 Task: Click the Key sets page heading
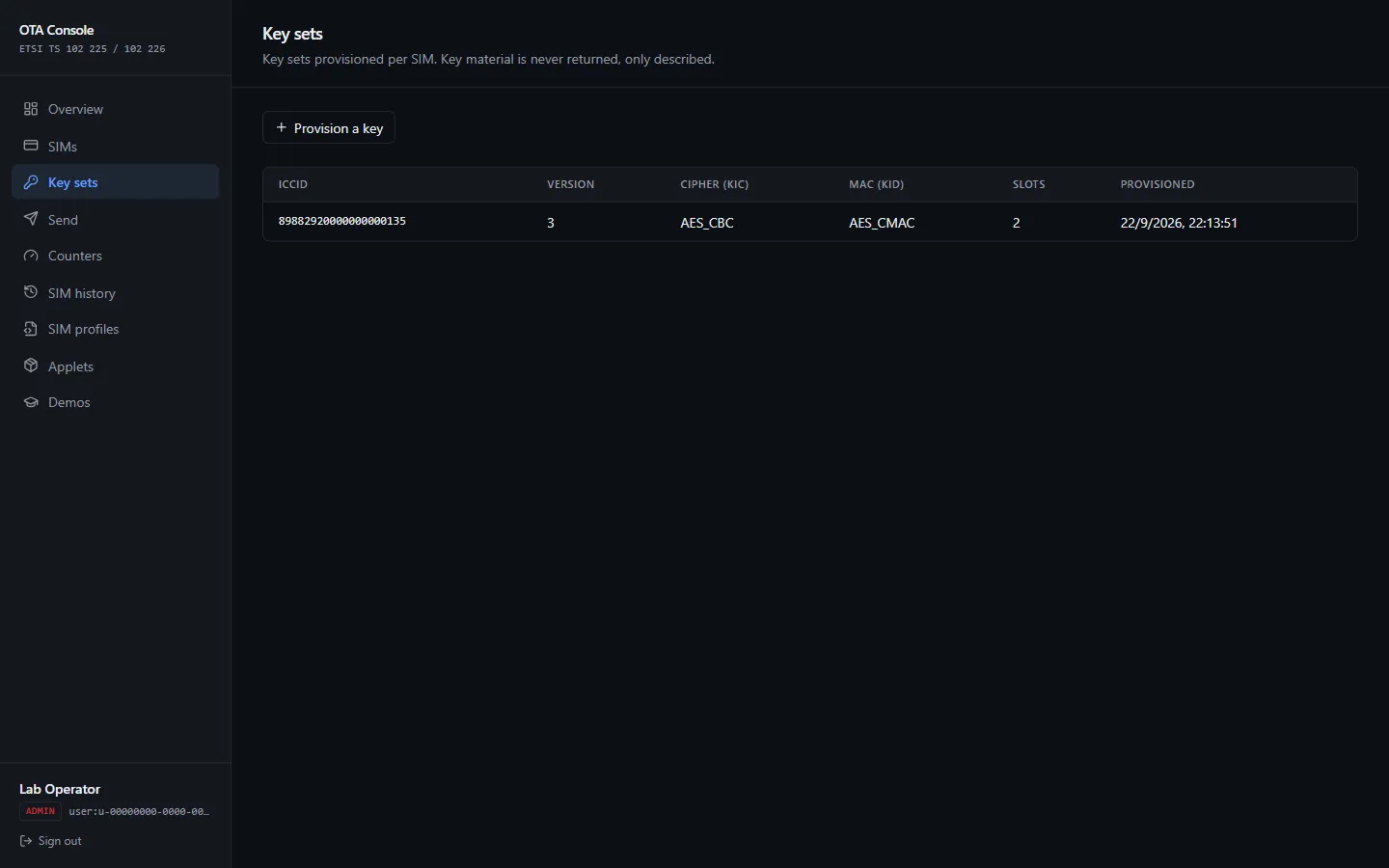pyautogui.click(x=292, y=34)
